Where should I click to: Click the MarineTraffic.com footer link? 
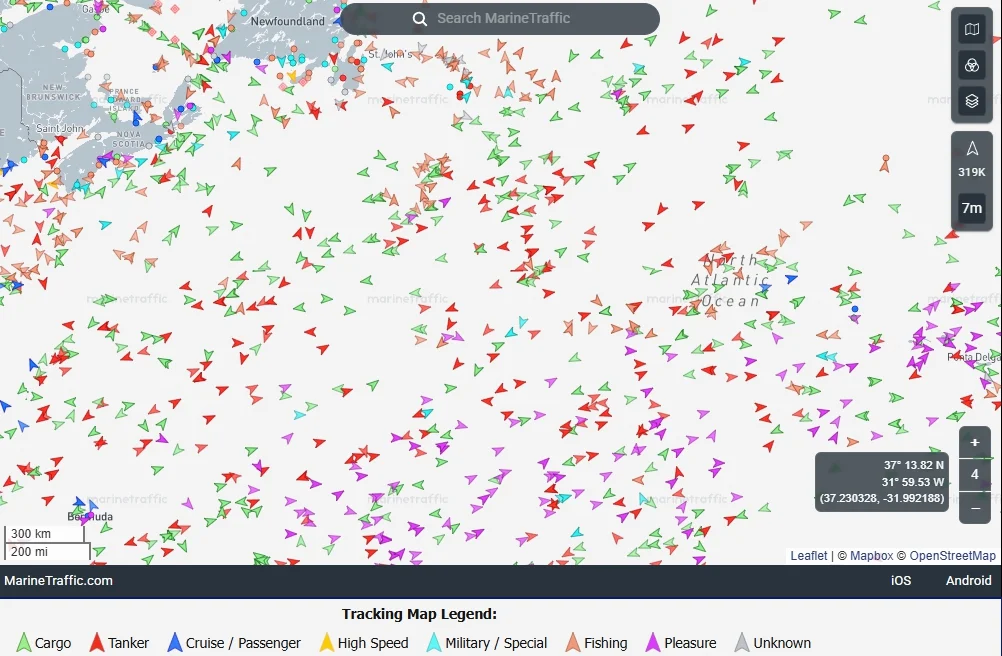58,581
